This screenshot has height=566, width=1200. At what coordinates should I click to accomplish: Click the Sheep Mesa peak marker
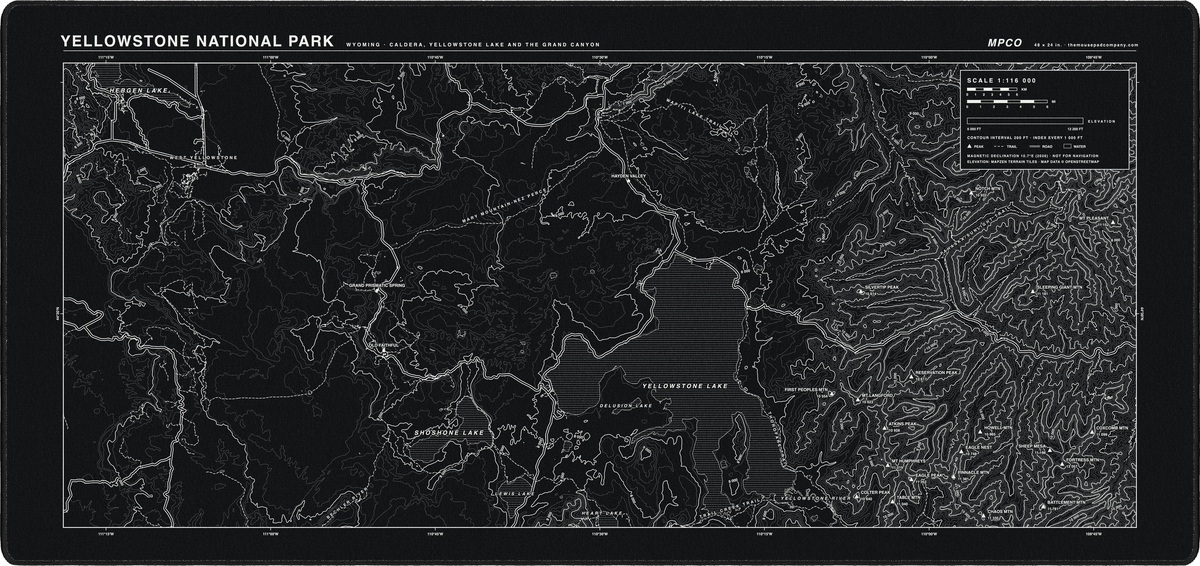[x=1050, y=450]
